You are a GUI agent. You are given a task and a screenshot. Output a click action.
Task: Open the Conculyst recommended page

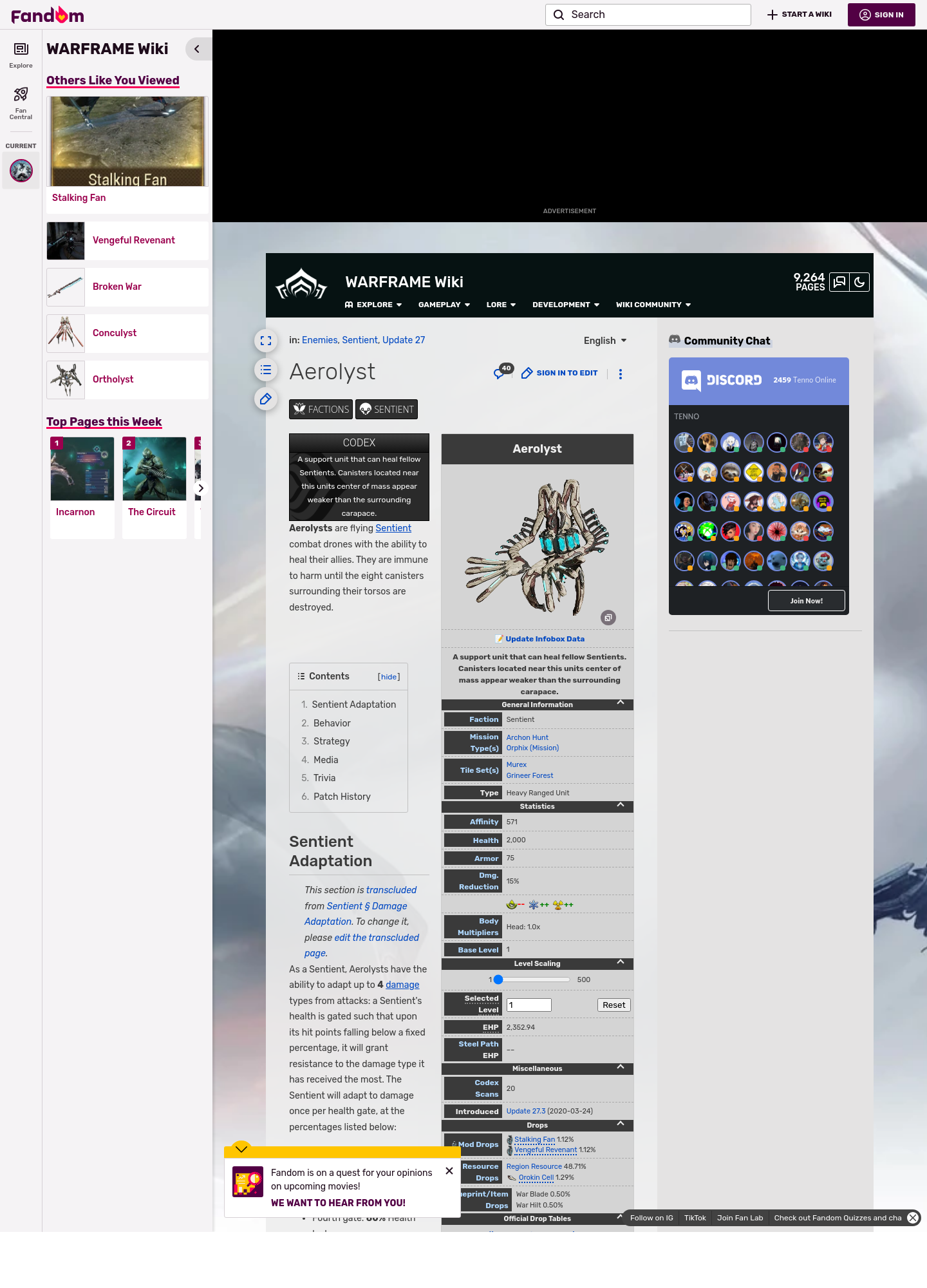pos(127,334)
